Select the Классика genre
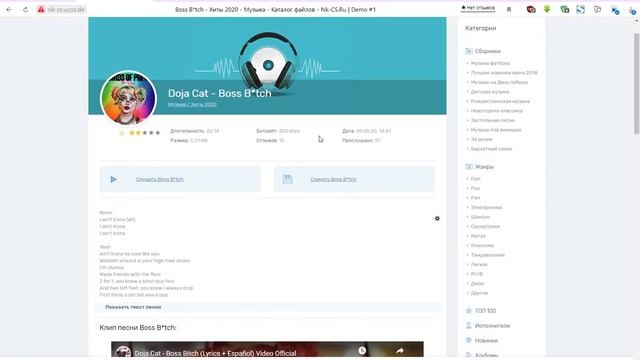 (482, 245)
